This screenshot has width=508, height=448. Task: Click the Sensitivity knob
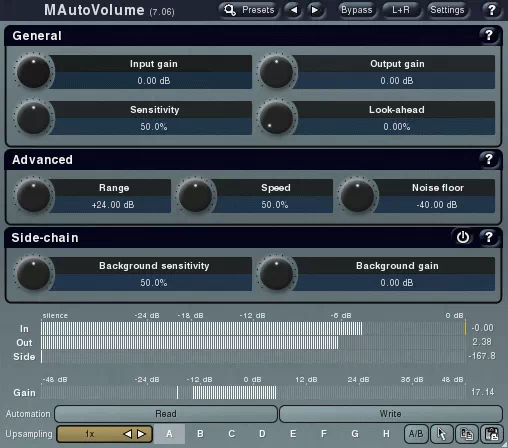pos(33,118)
